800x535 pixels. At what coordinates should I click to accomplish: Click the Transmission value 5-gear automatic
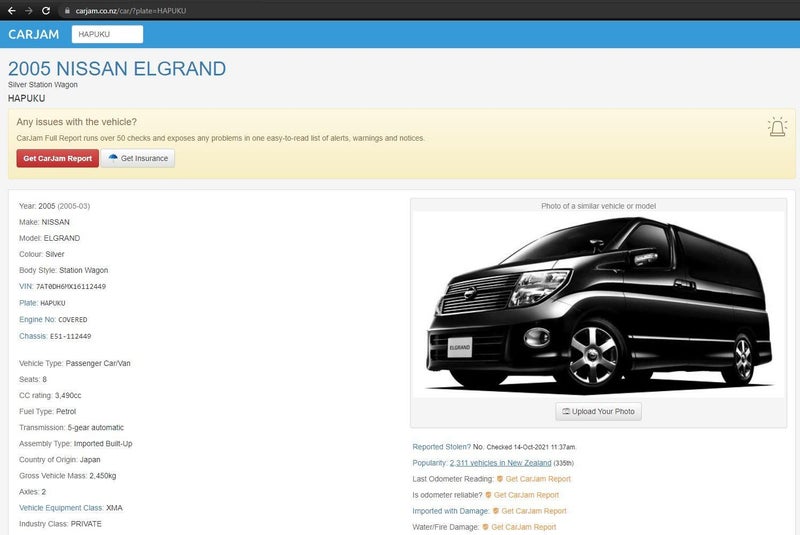[x=96, y=427]
